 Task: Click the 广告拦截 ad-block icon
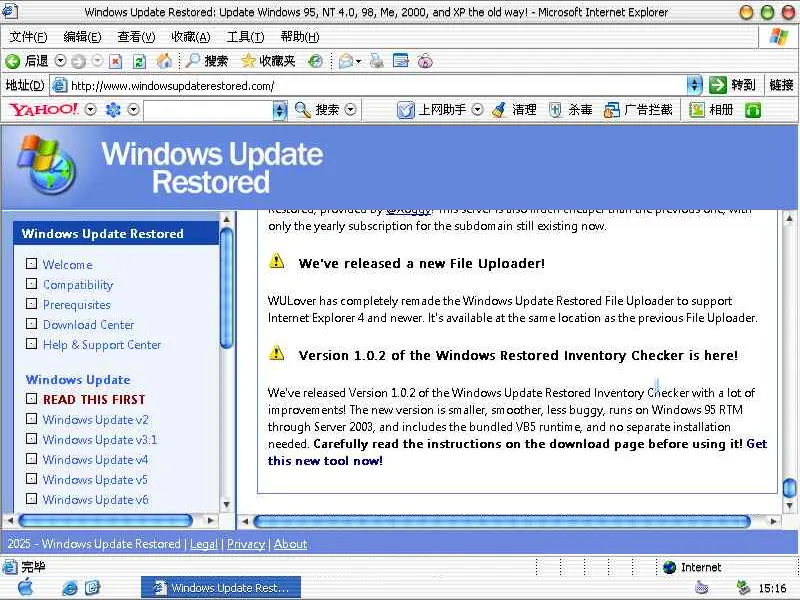click(x=611, y=110)
